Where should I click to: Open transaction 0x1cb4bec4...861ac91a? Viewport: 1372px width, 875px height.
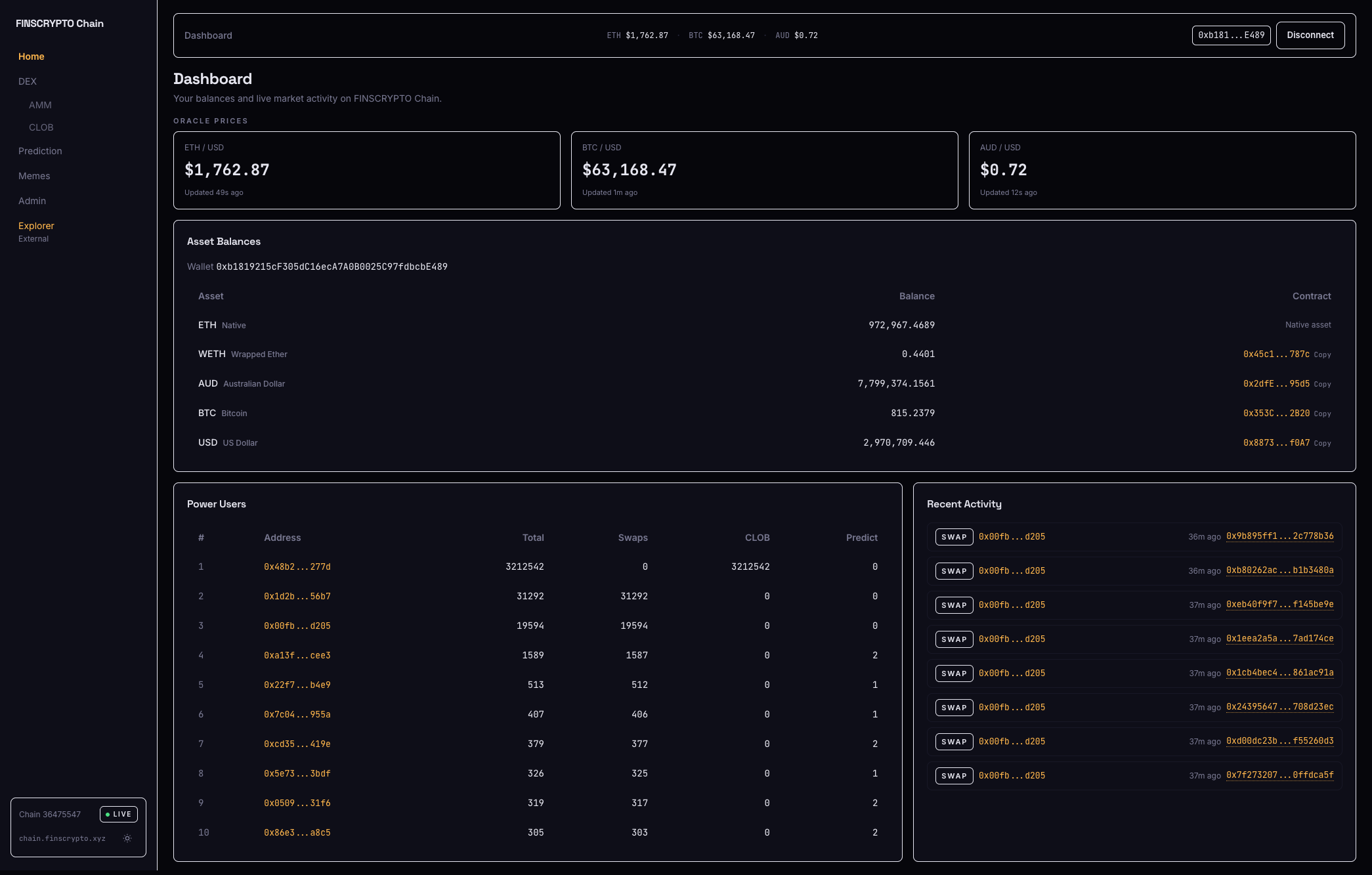1280,673
